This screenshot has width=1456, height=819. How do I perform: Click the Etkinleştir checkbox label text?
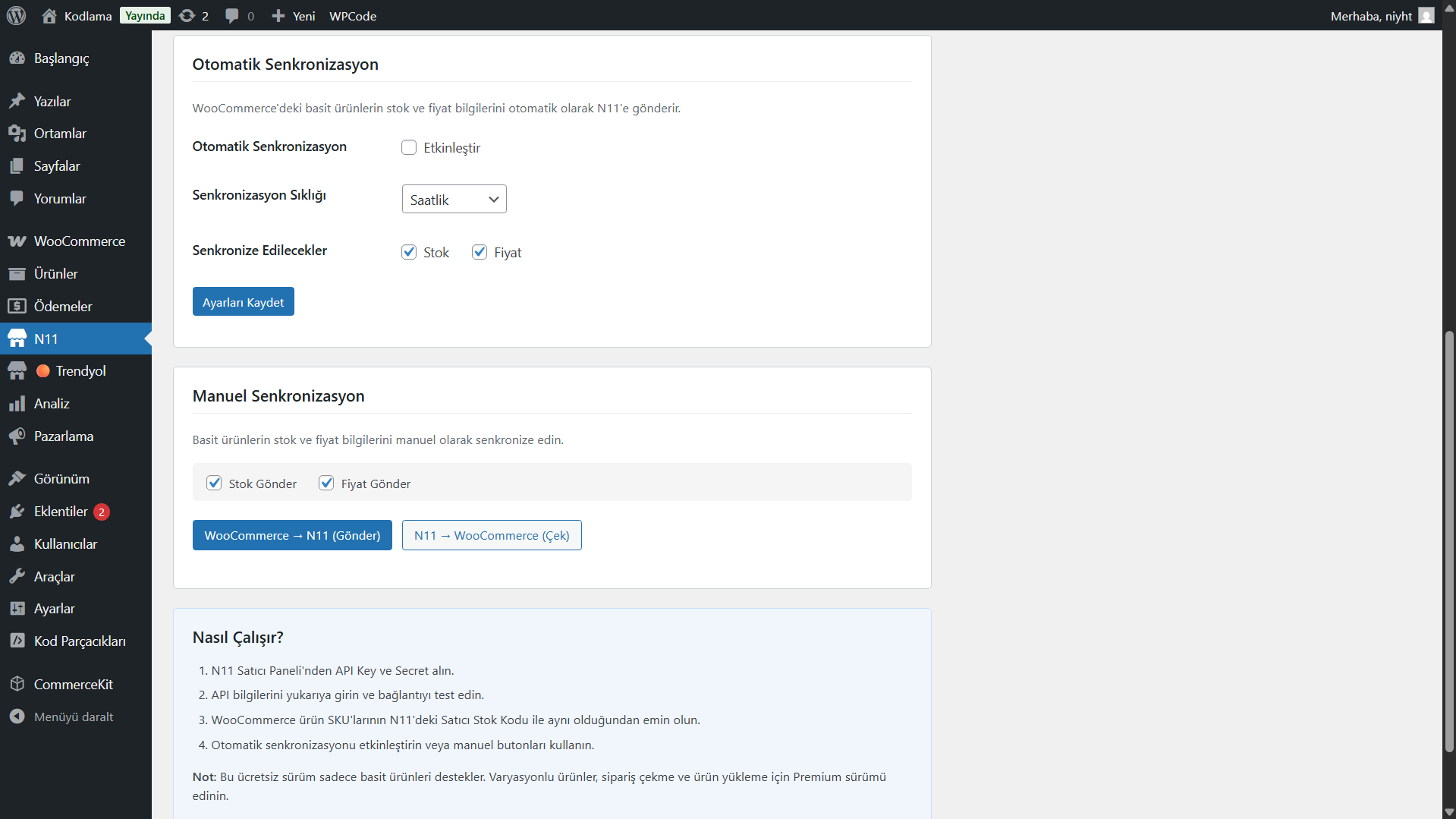[x=451, y=148]
